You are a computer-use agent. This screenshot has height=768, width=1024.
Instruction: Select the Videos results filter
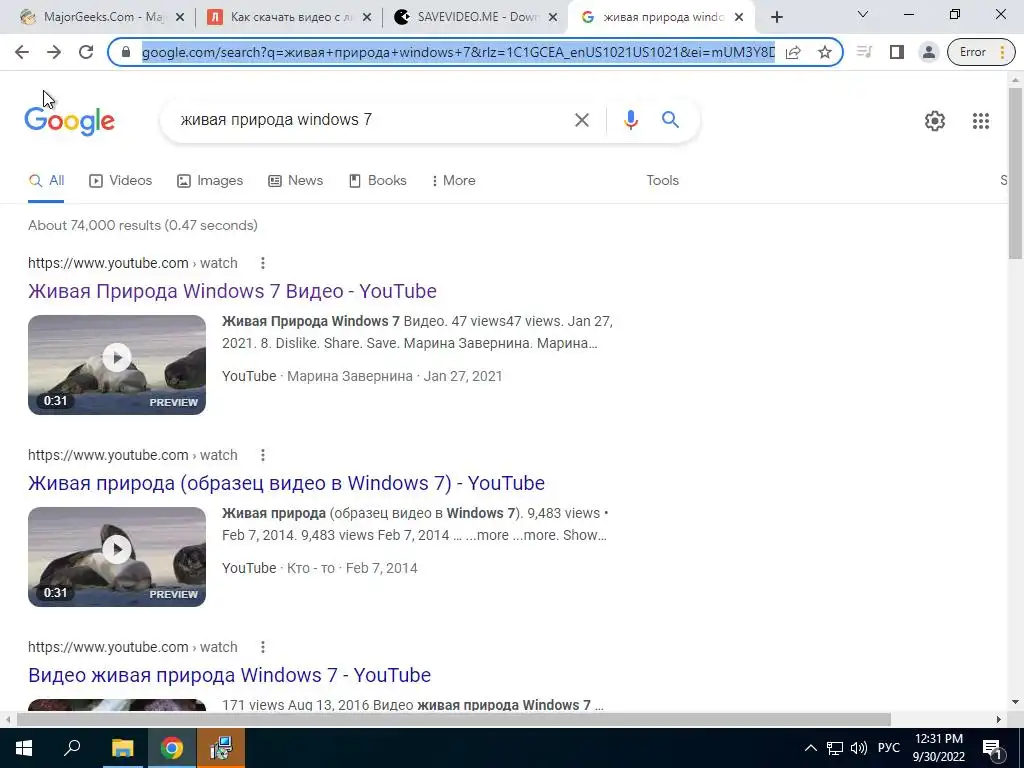121,181
